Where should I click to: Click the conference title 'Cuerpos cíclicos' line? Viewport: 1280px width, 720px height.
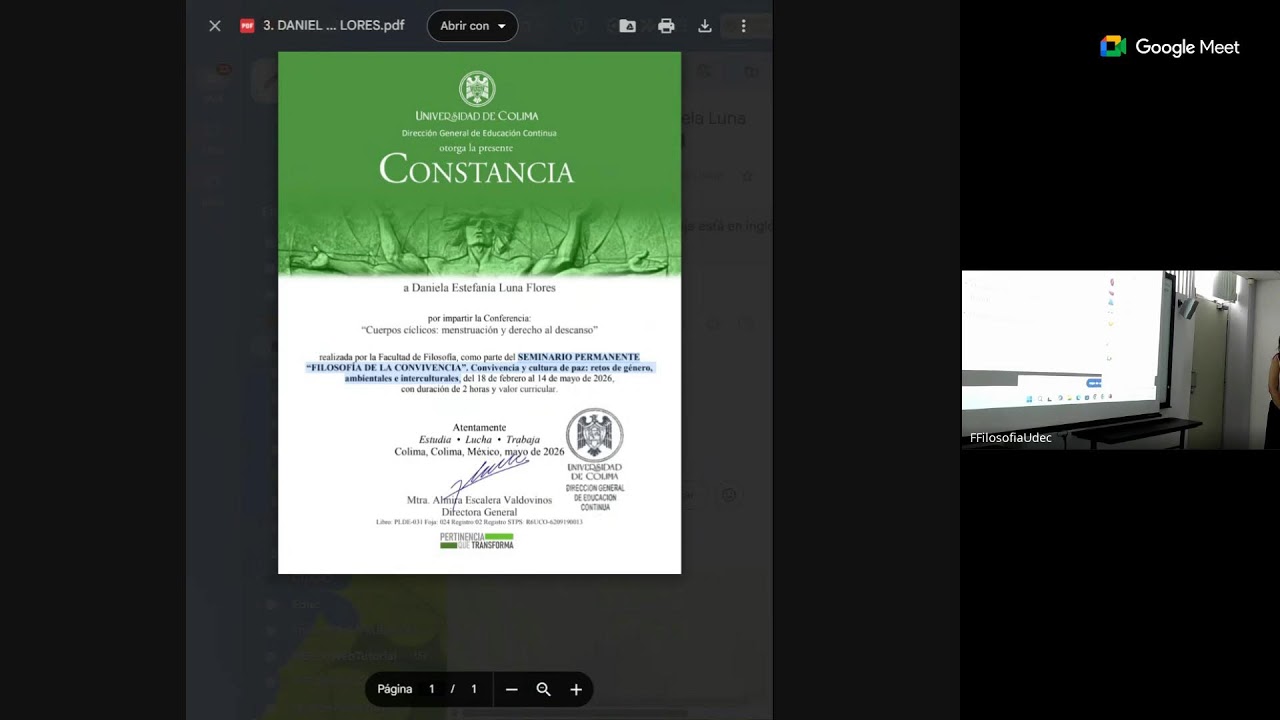[x=479, y=330]
